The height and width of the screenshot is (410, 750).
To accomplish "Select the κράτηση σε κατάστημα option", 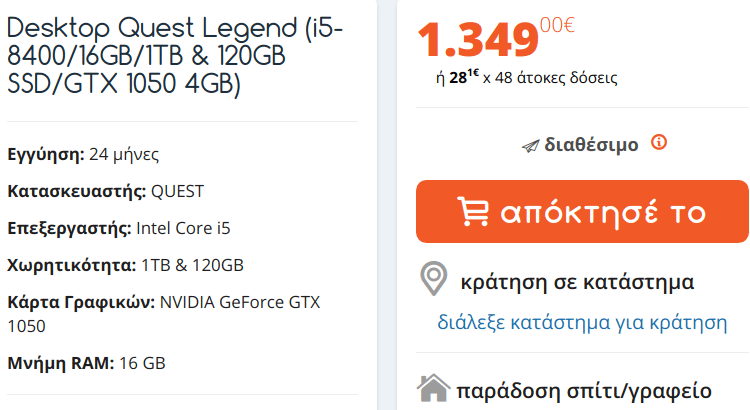I will tap(577, 282).
